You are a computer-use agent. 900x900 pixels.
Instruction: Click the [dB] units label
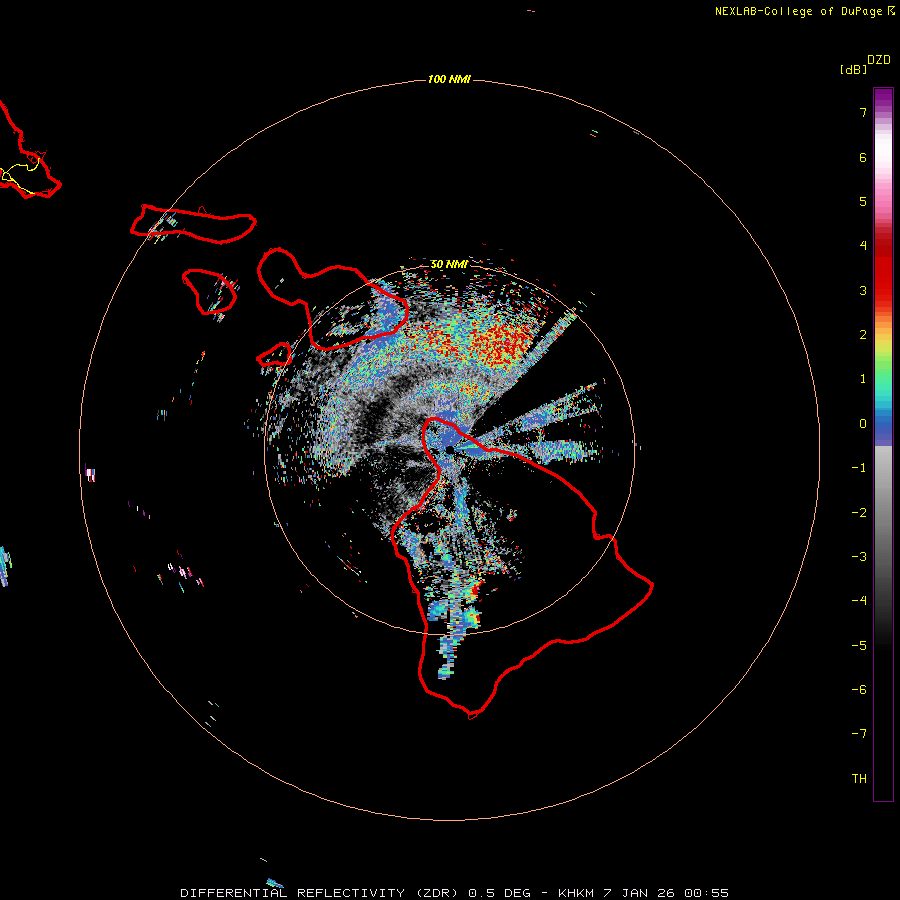(854, 69)
